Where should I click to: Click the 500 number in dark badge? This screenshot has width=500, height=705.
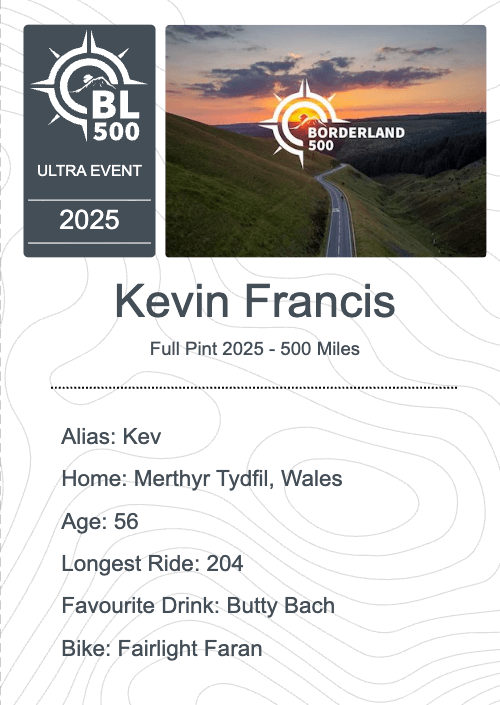click(116, 132)
